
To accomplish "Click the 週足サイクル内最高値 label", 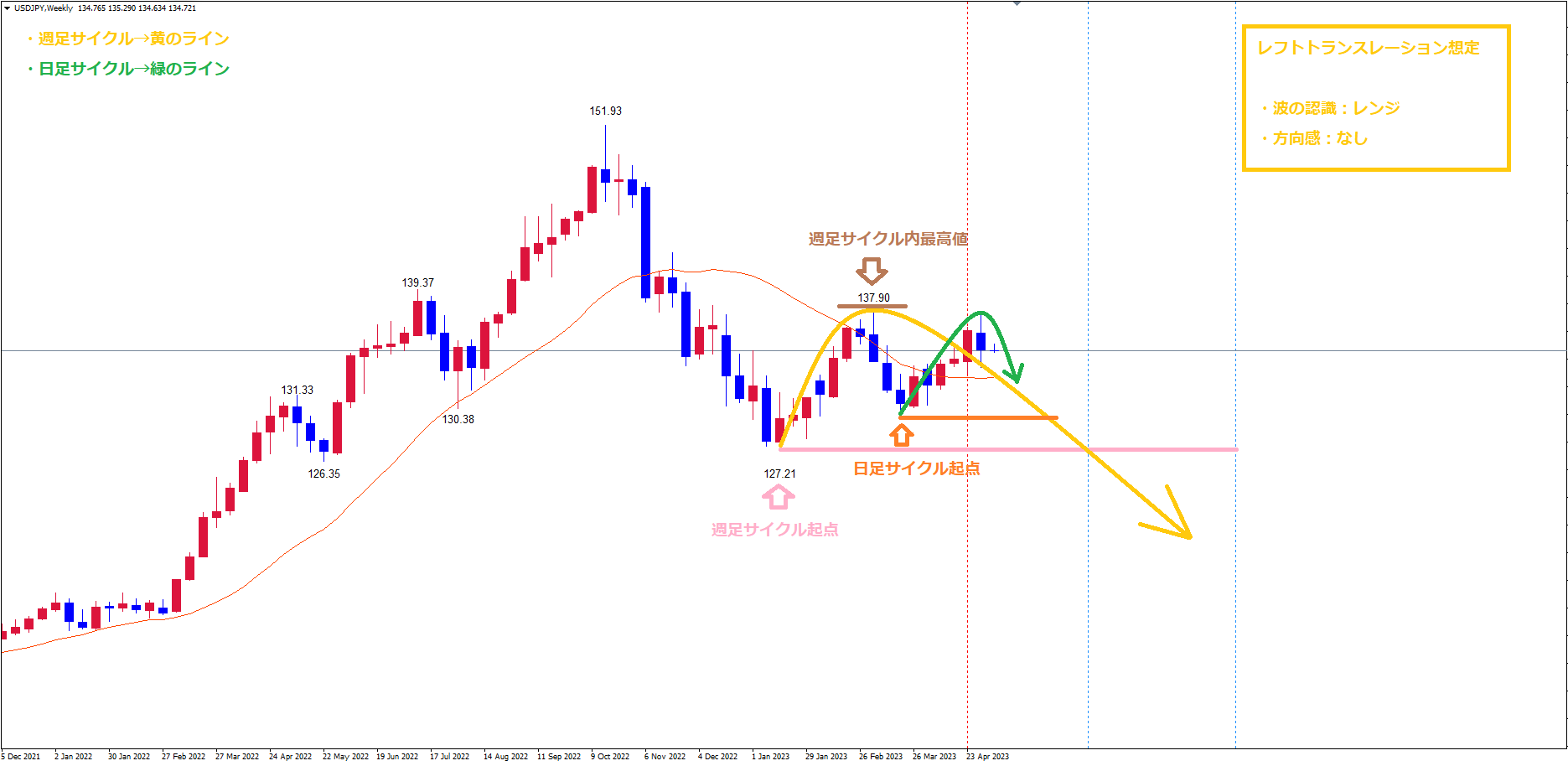I will (888, 239).
